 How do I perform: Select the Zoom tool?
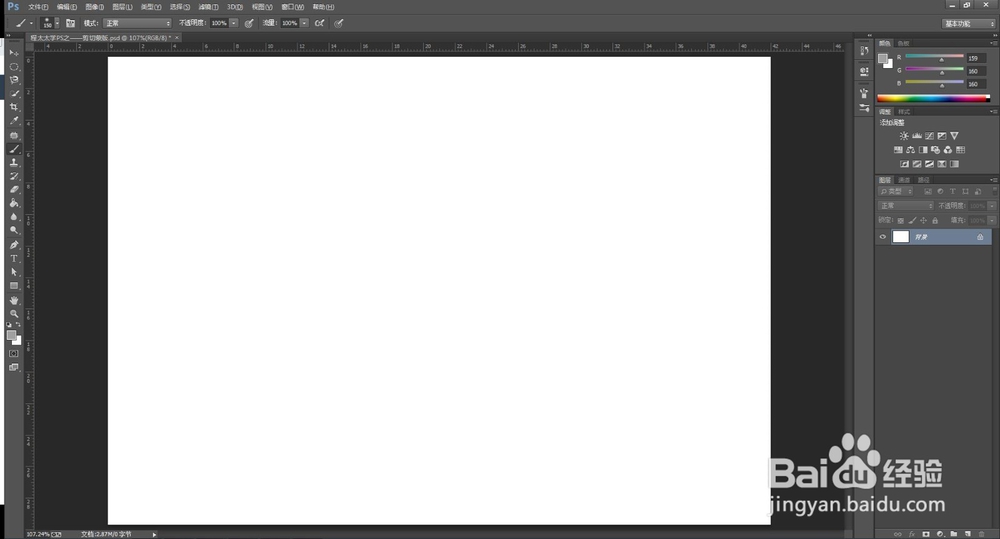tap(14, 314)
